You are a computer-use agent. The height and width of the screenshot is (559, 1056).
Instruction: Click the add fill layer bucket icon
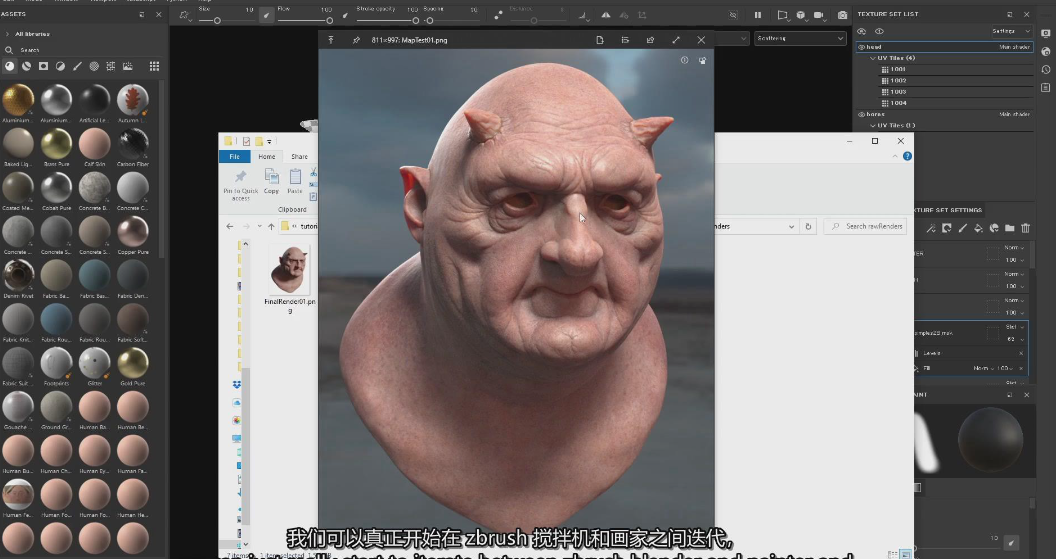(x=978, y=228)
